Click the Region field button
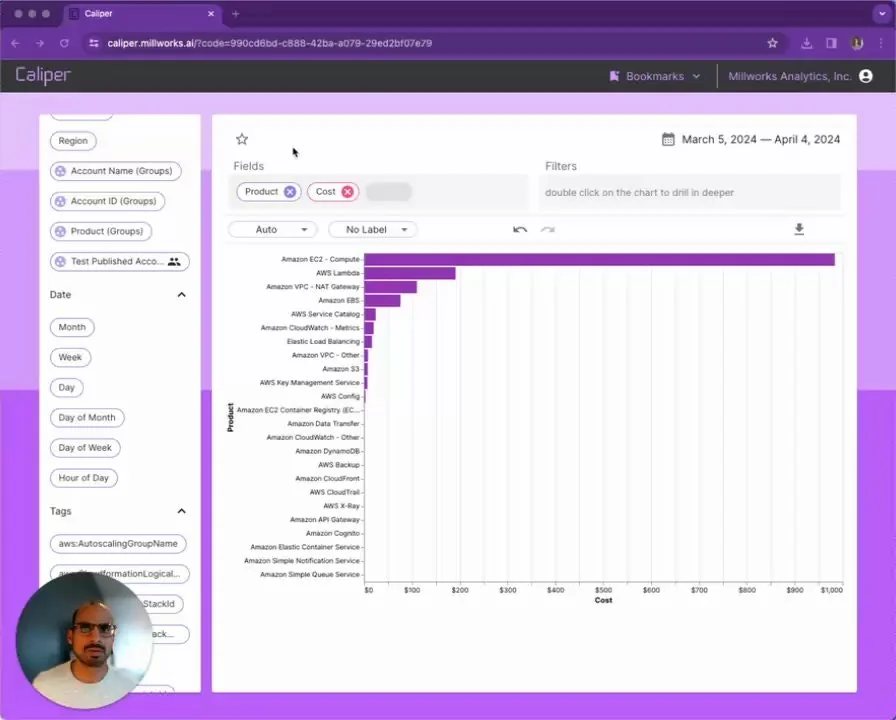Screen dimensions: 896x720 pos(72,140)
